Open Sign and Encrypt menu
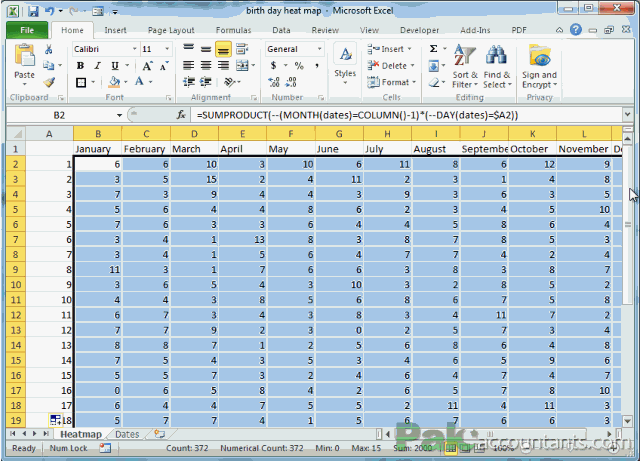Image resolution: width=640 pixels, height=461 pixels. (539, 67)
